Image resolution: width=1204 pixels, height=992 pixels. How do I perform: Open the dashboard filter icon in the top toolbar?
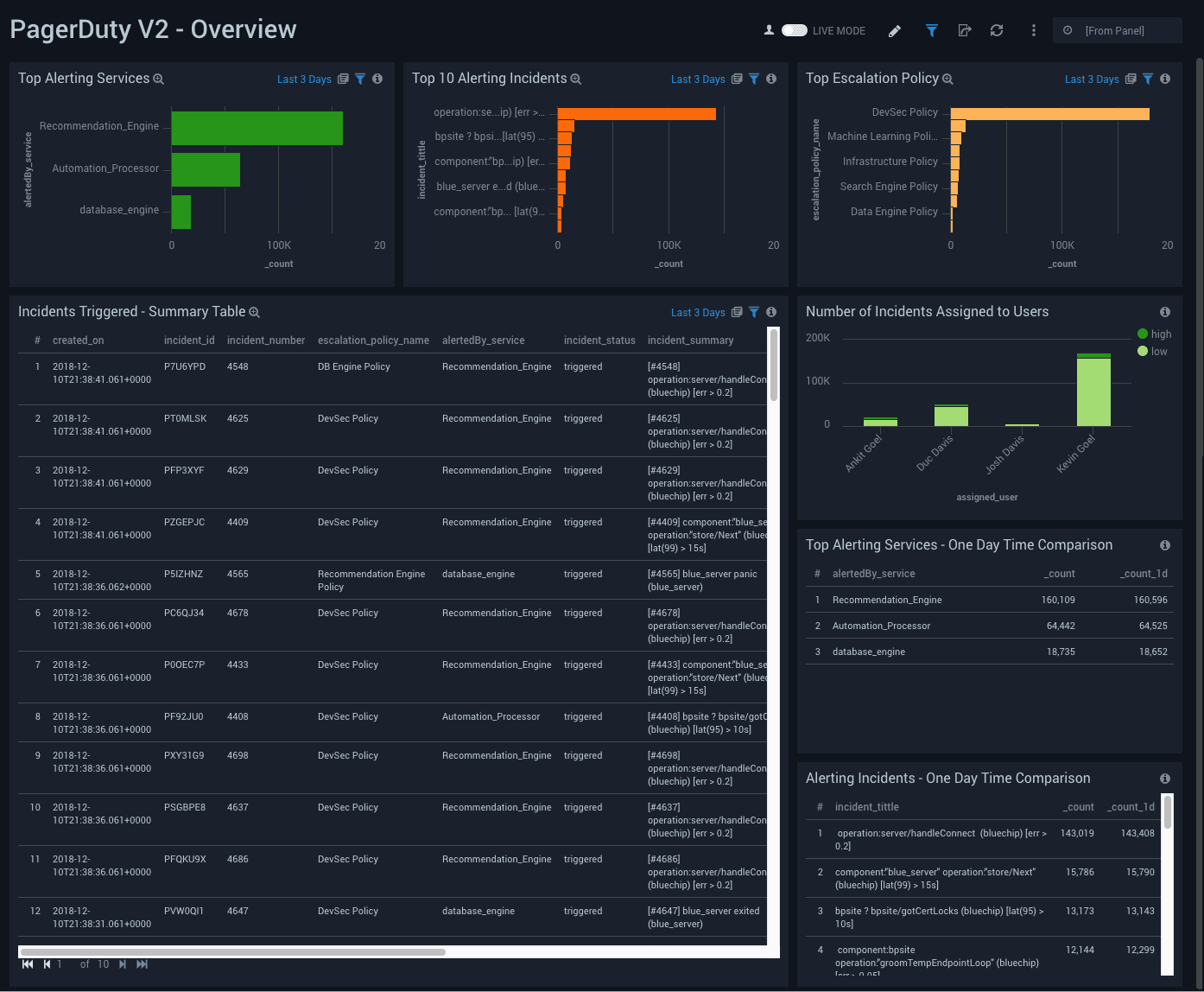click(931, 30)
